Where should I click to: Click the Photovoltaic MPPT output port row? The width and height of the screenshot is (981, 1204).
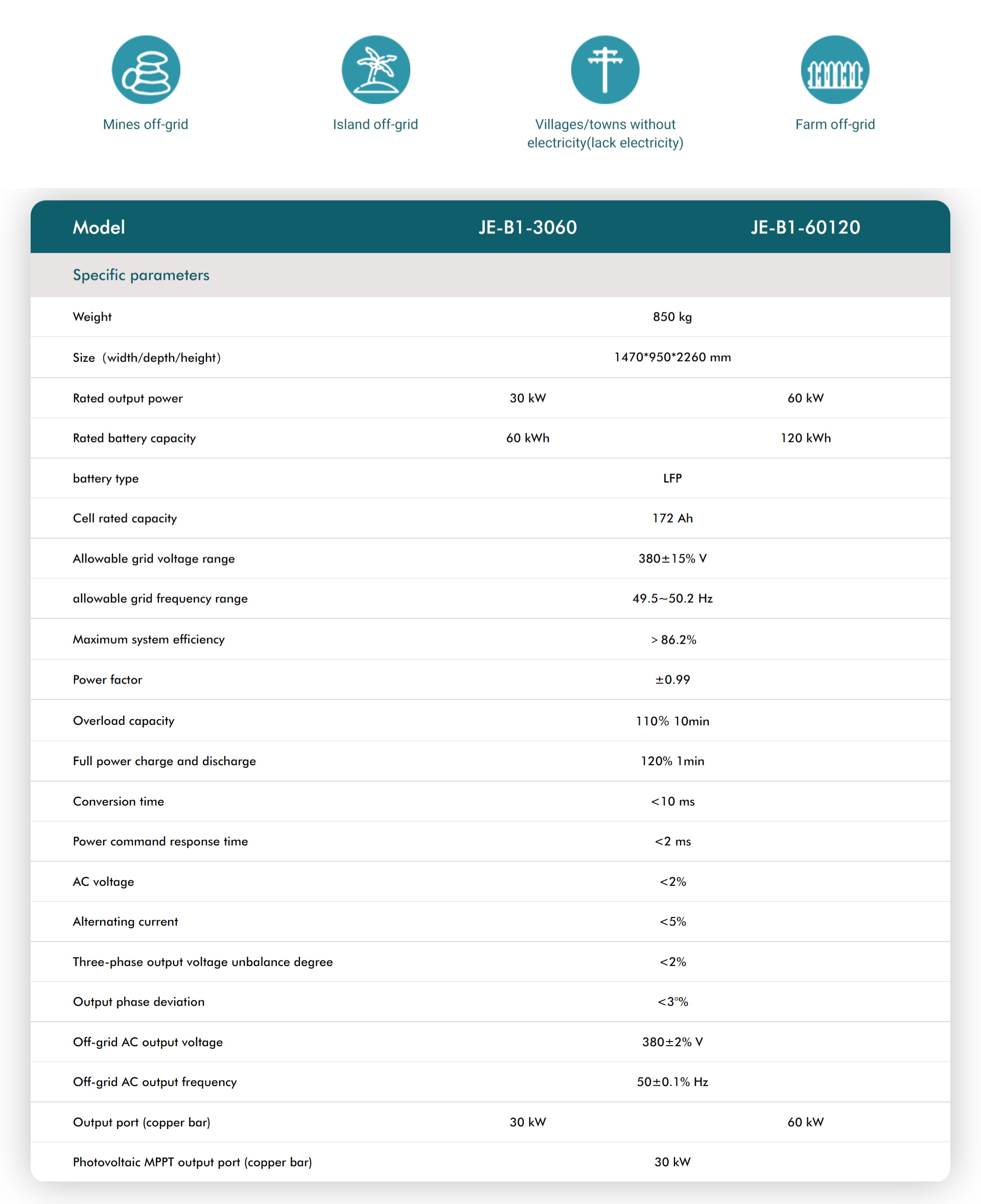coord(192,1162)
